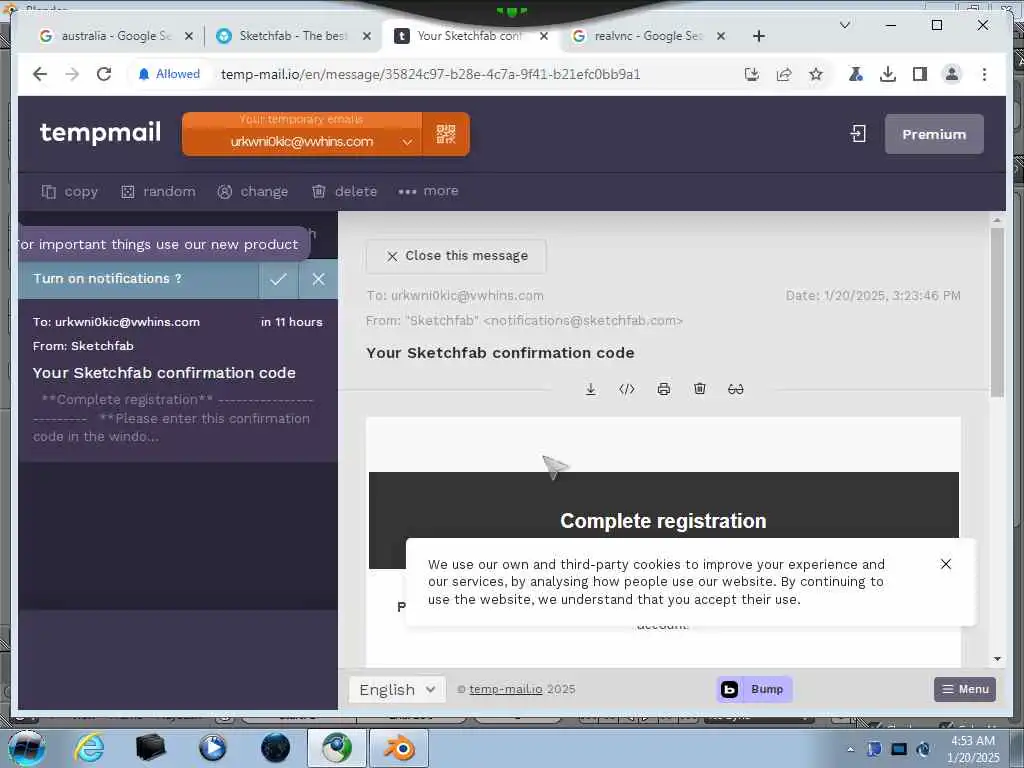Click the Premium button
1024x768 pixels.
[x=934, y=134]
